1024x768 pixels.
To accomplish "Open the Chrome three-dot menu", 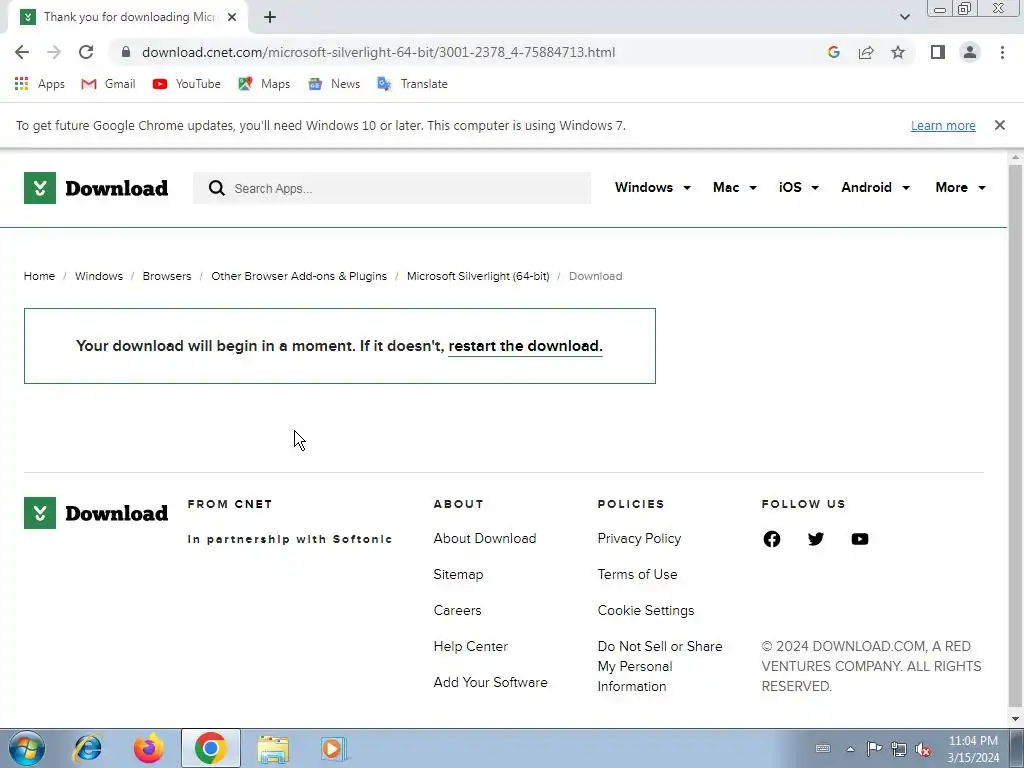I will [x=1002, y=52].
